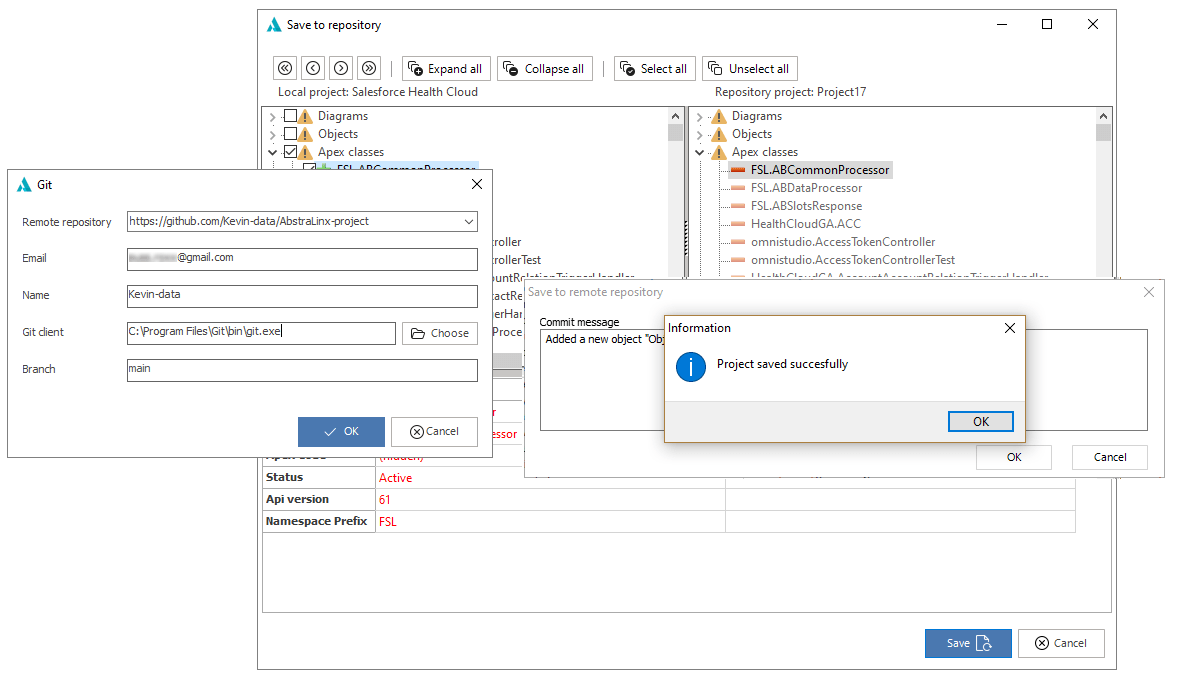The height and width of the screenshot is (681, 1179).
Task: Check the local Objects checkbox
Action: point(290,134)
